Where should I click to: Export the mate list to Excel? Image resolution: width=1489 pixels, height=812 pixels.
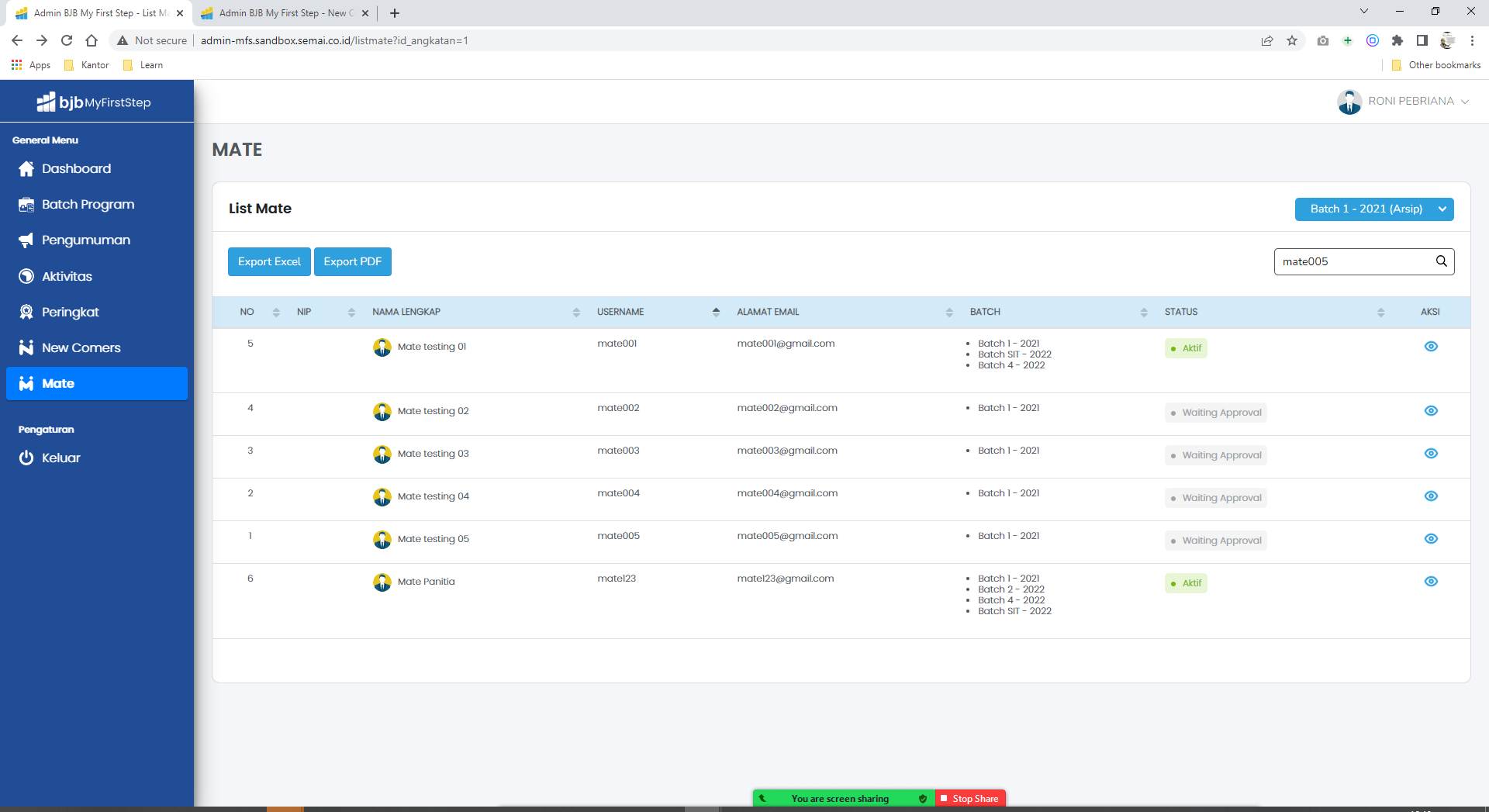[x=269, y=261]
